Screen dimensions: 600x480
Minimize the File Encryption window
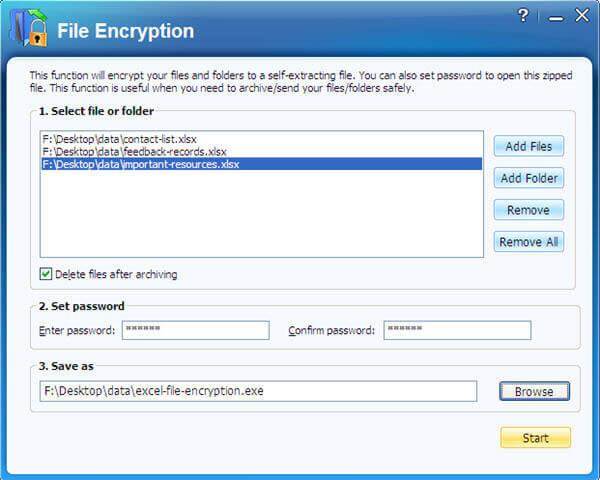pos(556,18)
